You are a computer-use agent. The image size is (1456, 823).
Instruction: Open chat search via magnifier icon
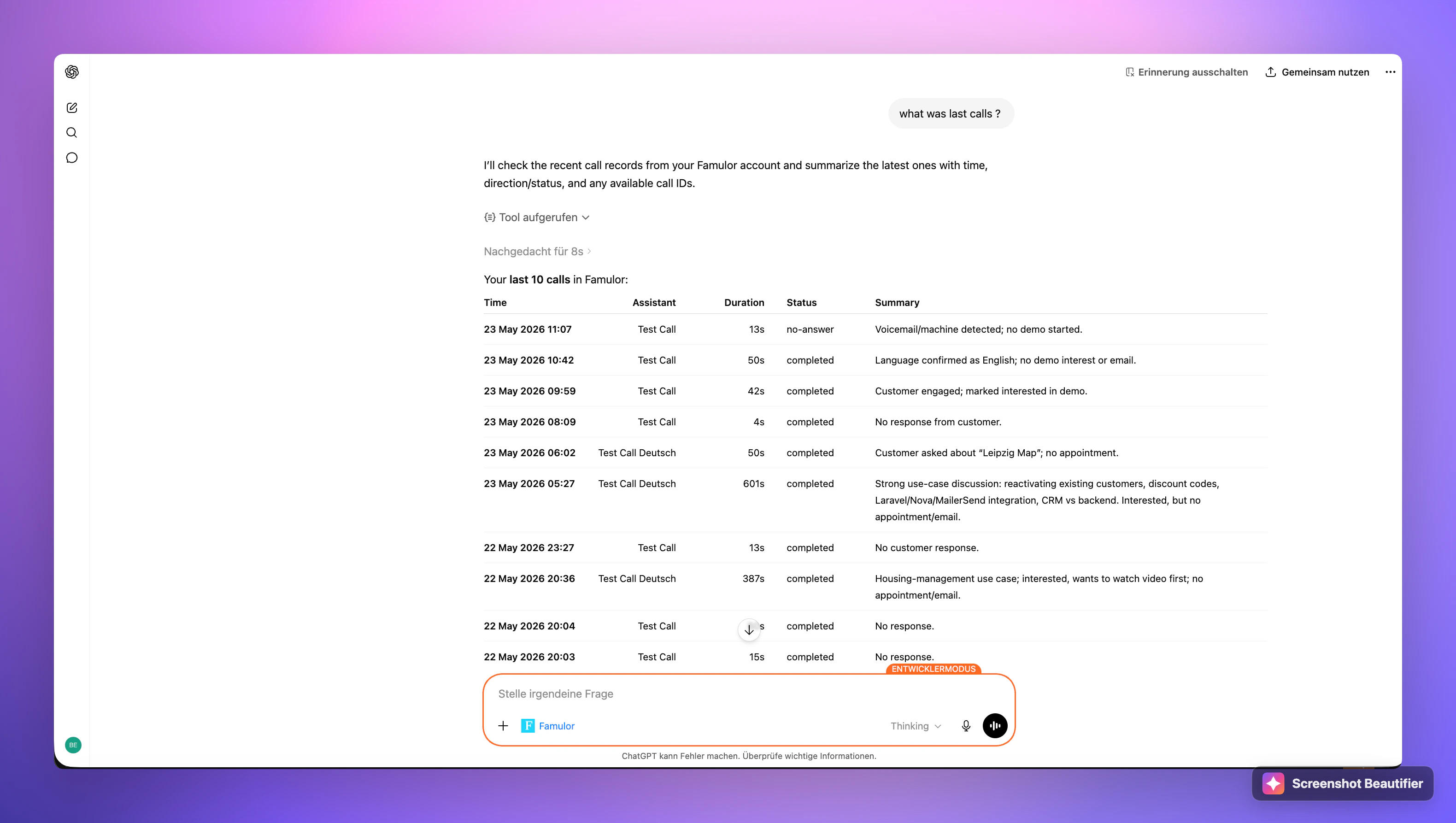72,132
